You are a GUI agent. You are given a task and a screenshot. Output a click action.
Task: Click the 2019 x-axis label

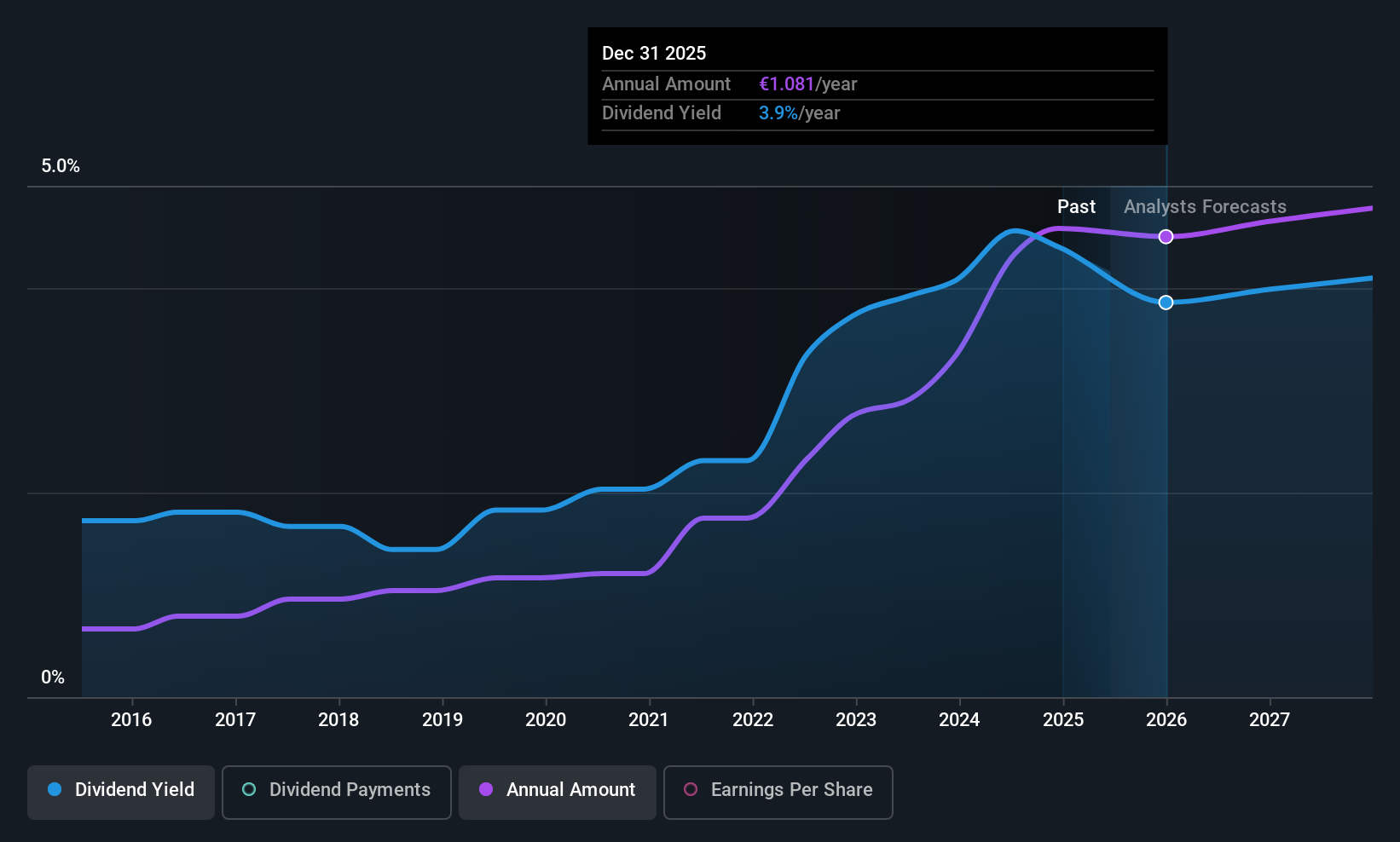pos(443,720)
